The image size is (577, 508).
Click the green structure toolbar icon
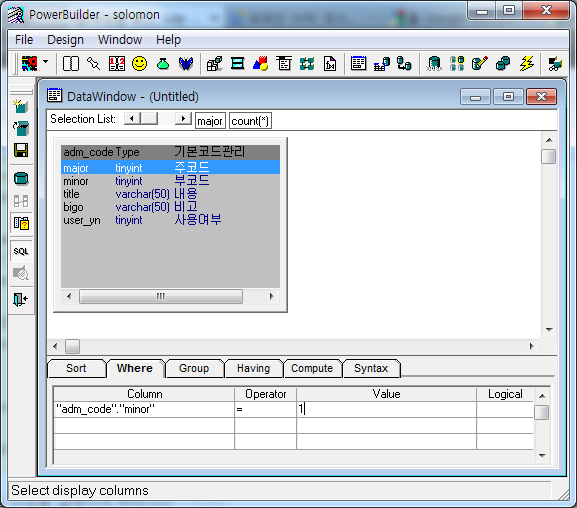[x=307, y=64]
